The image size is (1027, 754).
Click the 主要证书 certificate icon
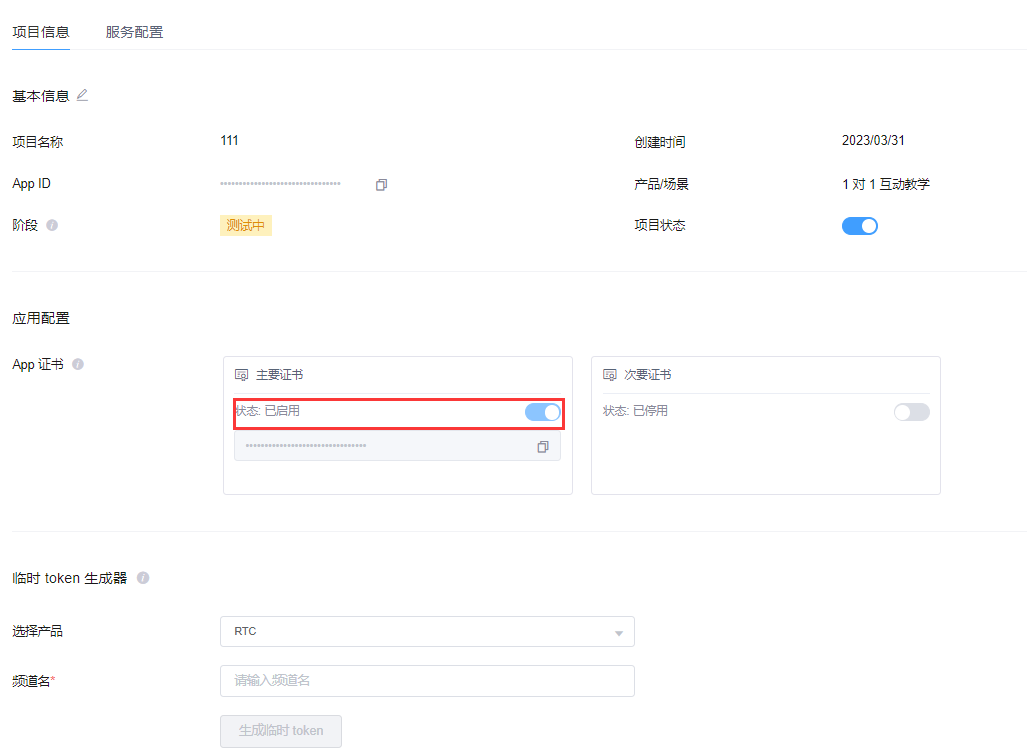pyautogui.click(x=241, y=375)
